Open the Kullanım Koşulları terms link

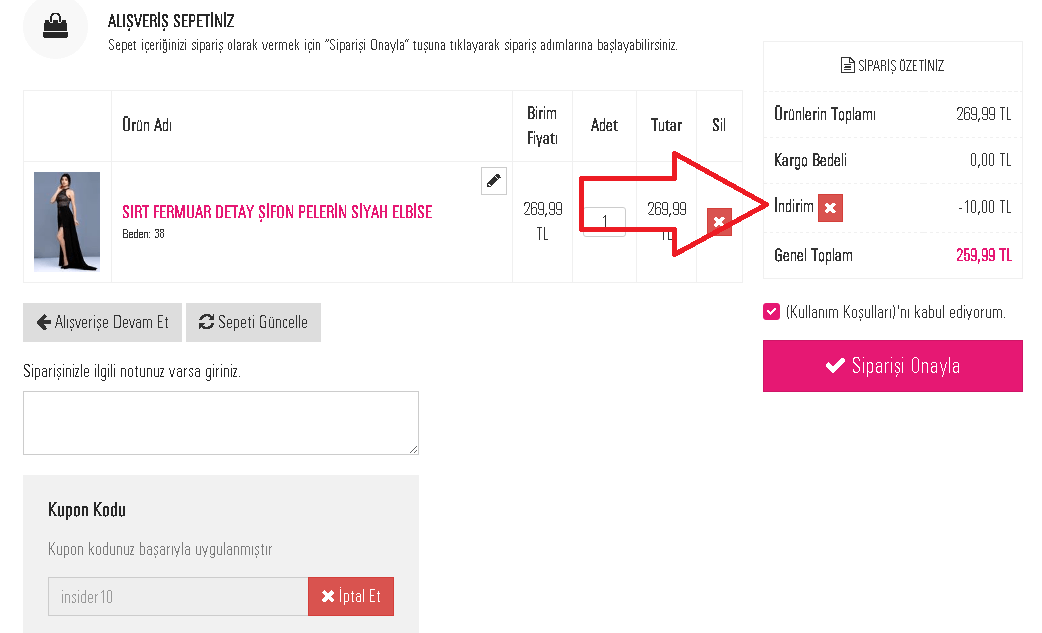842,312
